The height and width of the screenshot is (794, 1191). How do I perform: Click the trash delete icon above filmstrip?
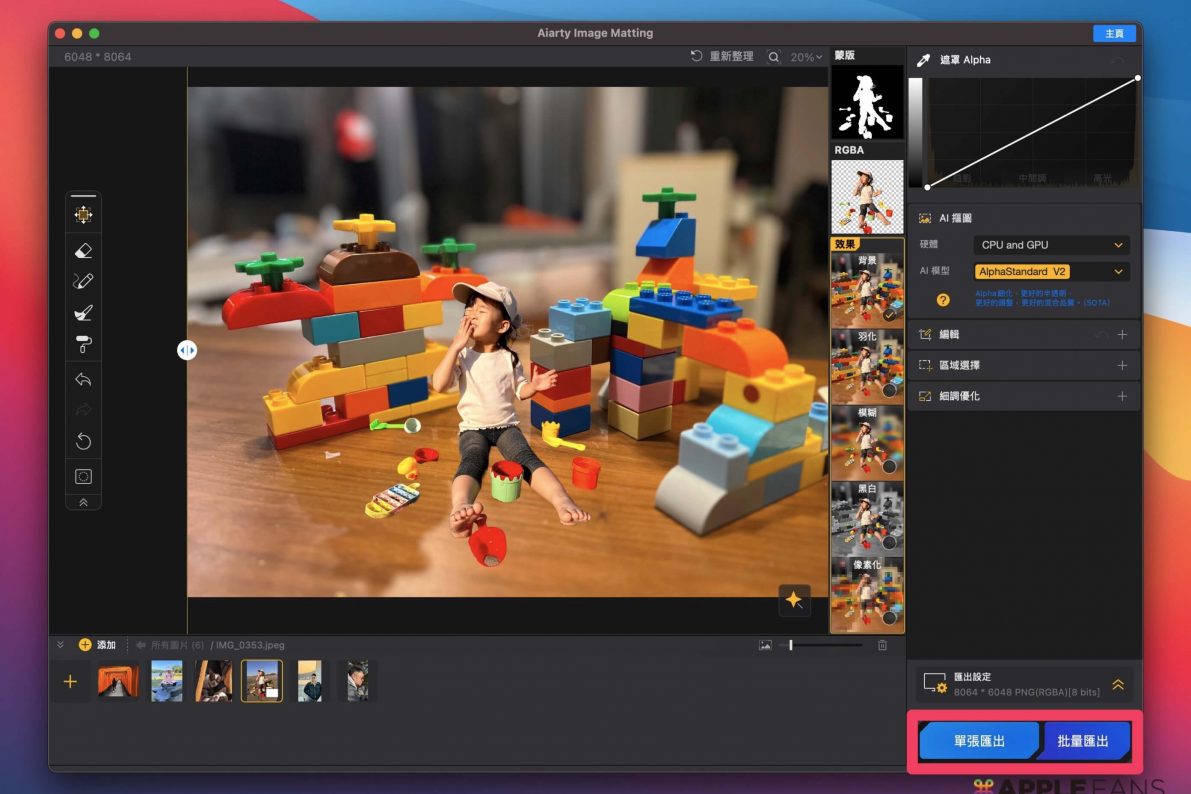882,646
